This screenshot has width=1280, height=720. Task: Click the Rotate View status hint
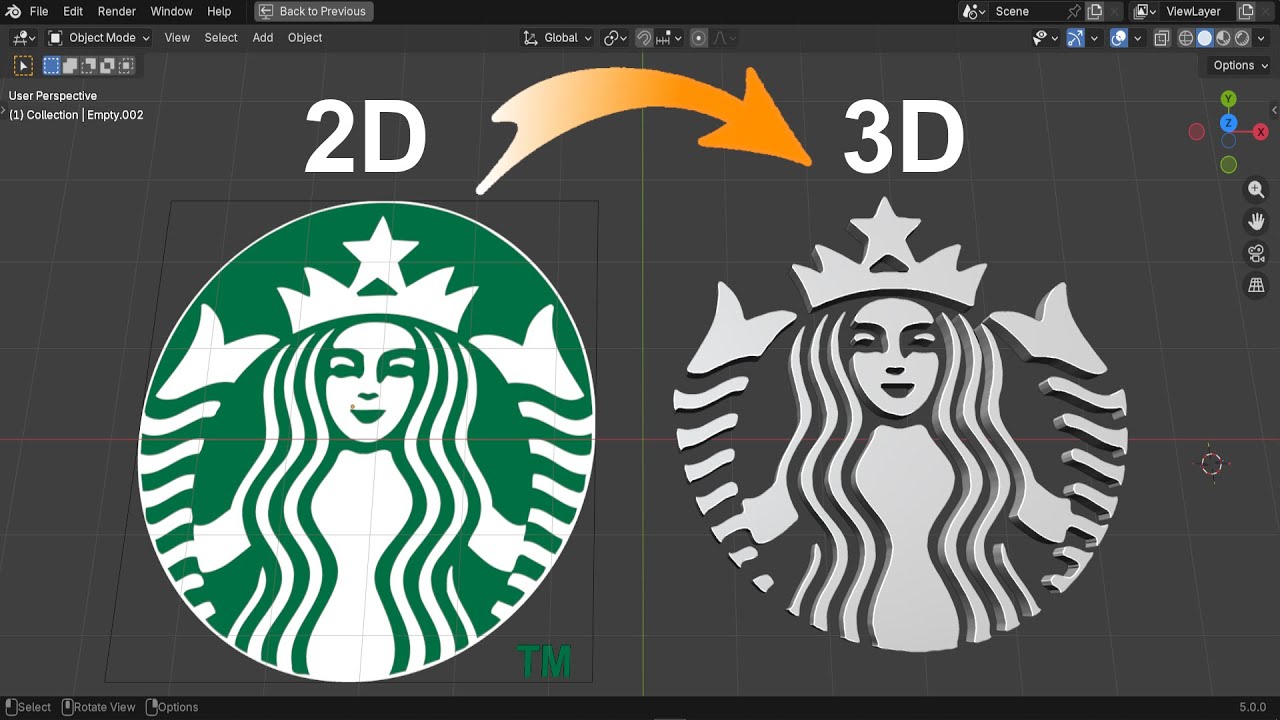point(99,707)
